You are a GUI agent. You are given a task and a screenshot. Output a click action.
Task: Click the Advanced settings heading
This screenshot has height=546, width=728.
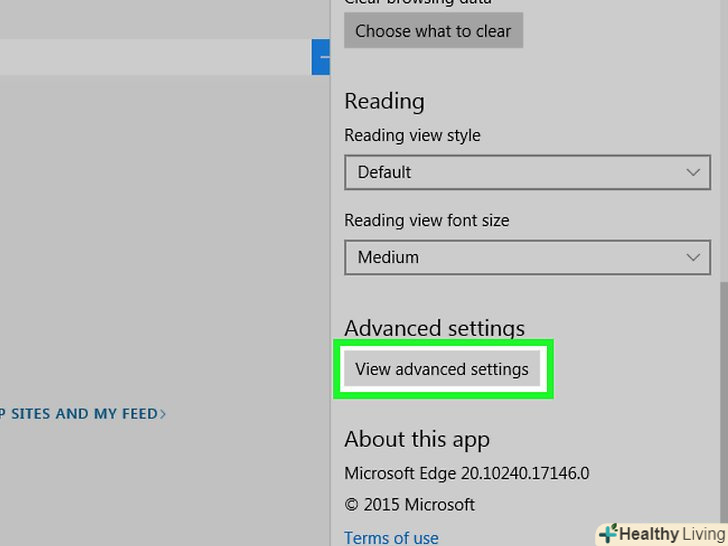pyautogui.click(x=435, y=328)
